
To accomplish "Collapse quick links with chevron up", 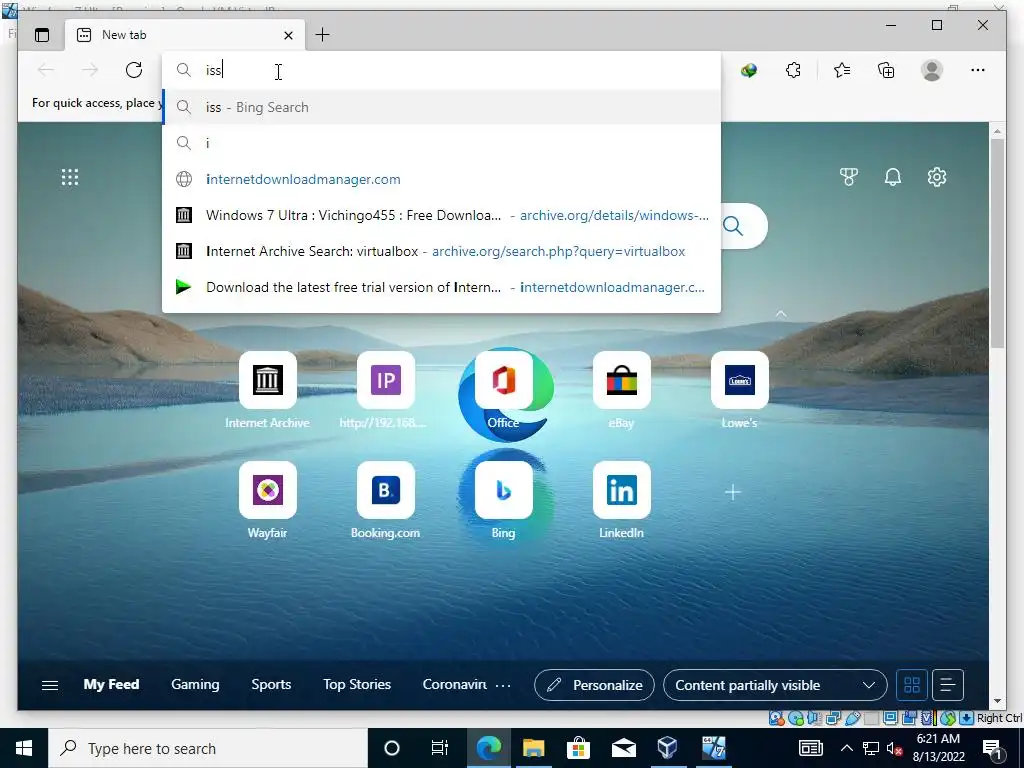I will click(780, 314).
